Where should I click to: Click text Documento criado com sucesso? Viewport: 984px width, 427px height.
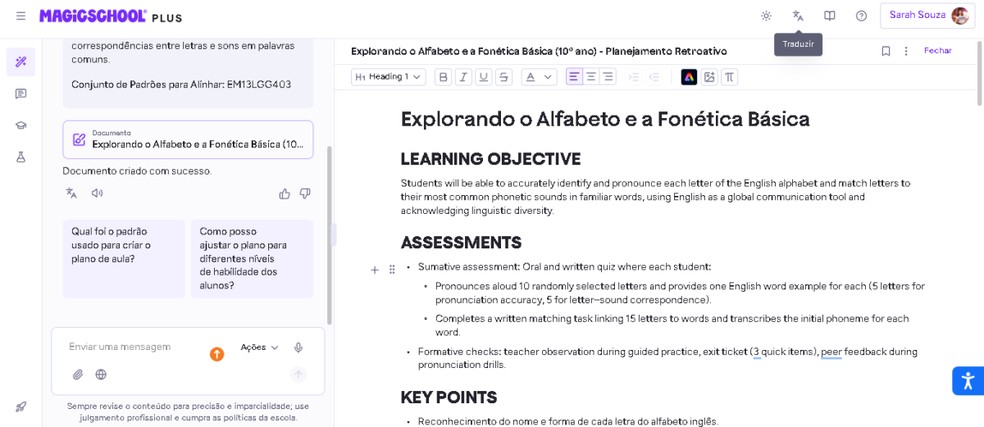coord(137,171)
